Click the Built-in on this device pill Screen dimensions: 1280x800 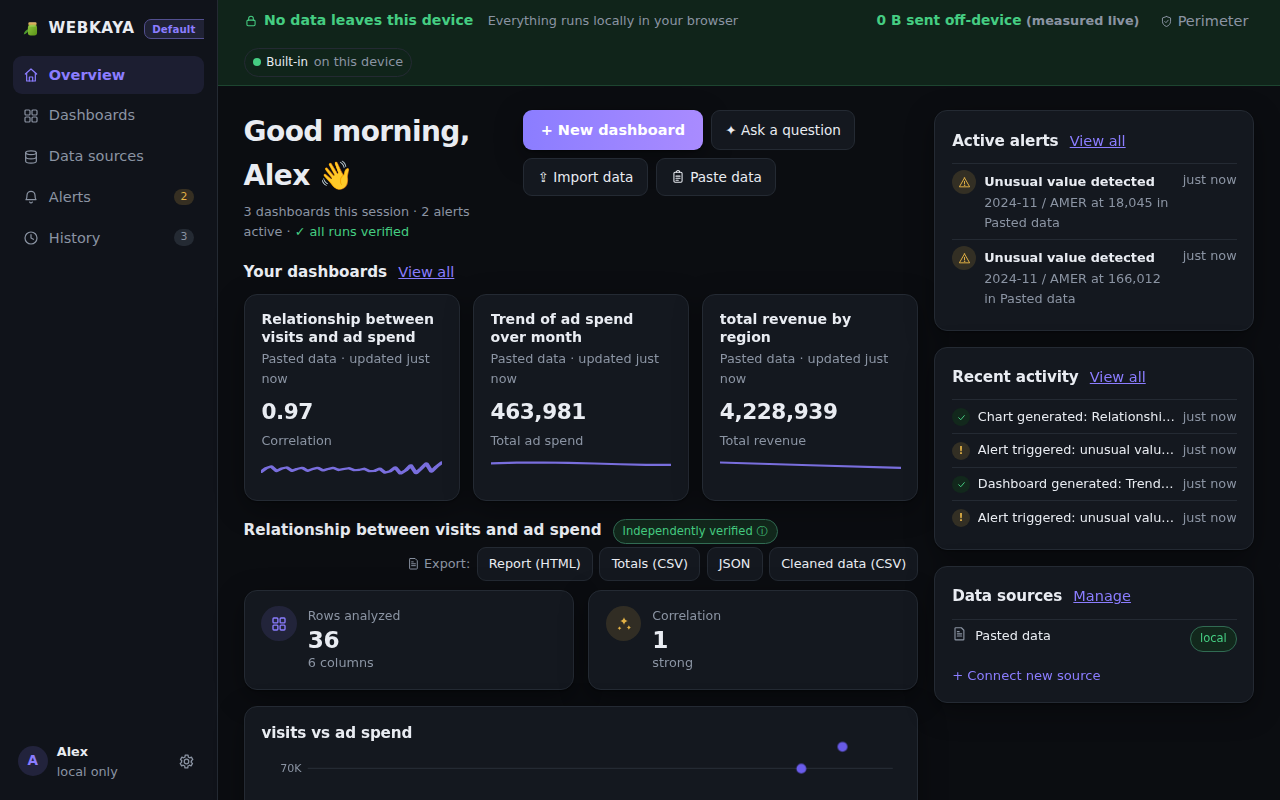coord(327,62)
